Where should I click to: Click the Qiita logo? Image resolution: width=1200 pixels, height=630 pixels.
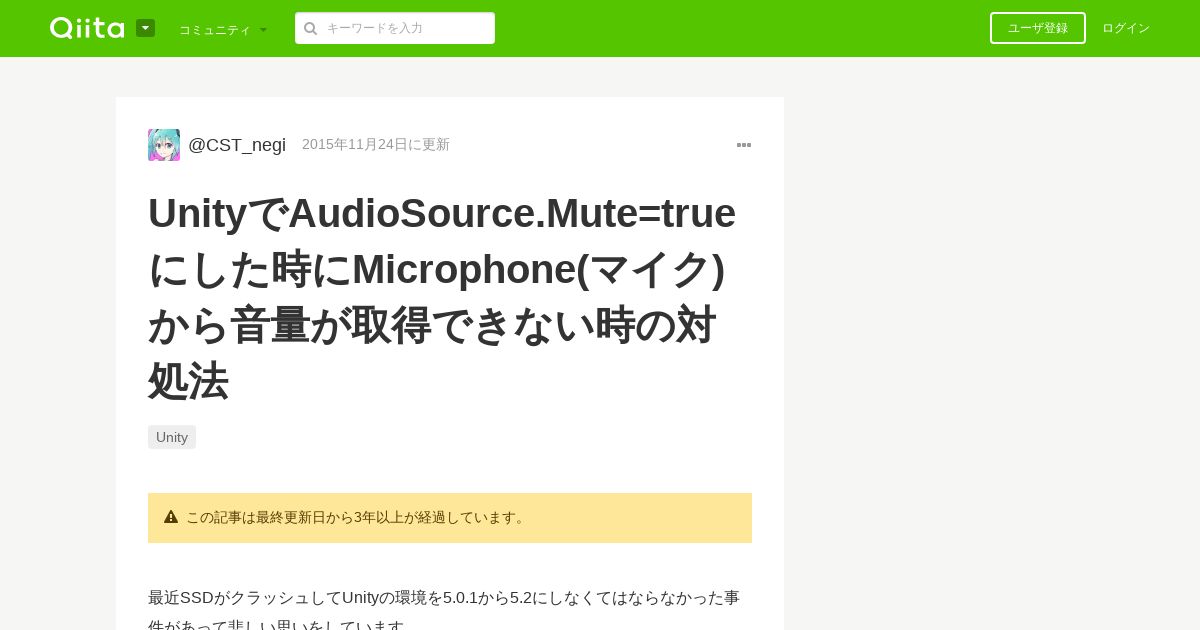pyautogui.click(x=87, y=28)
